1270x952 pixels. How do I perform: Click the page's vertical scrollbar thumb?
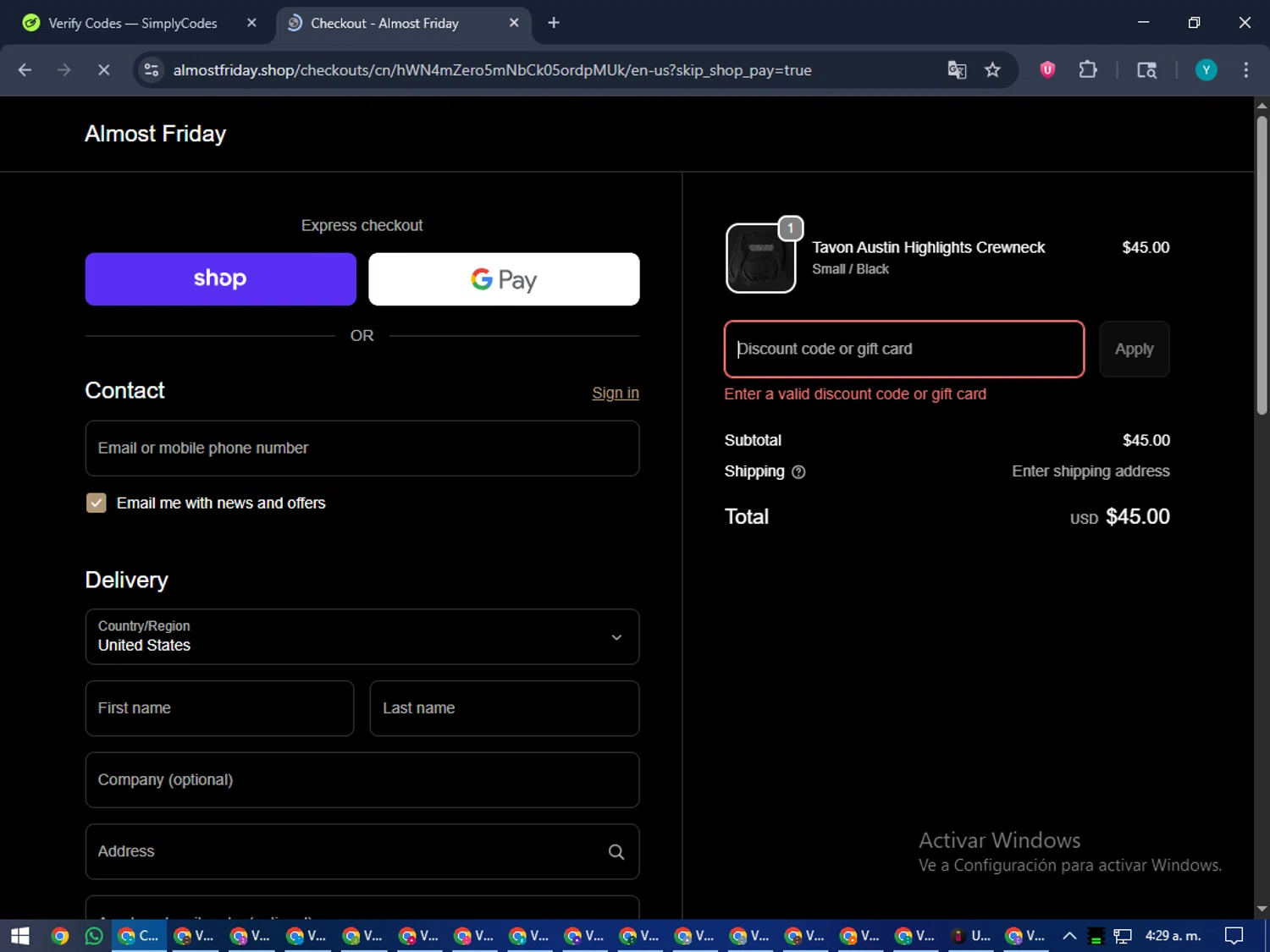coord(1262,265)
